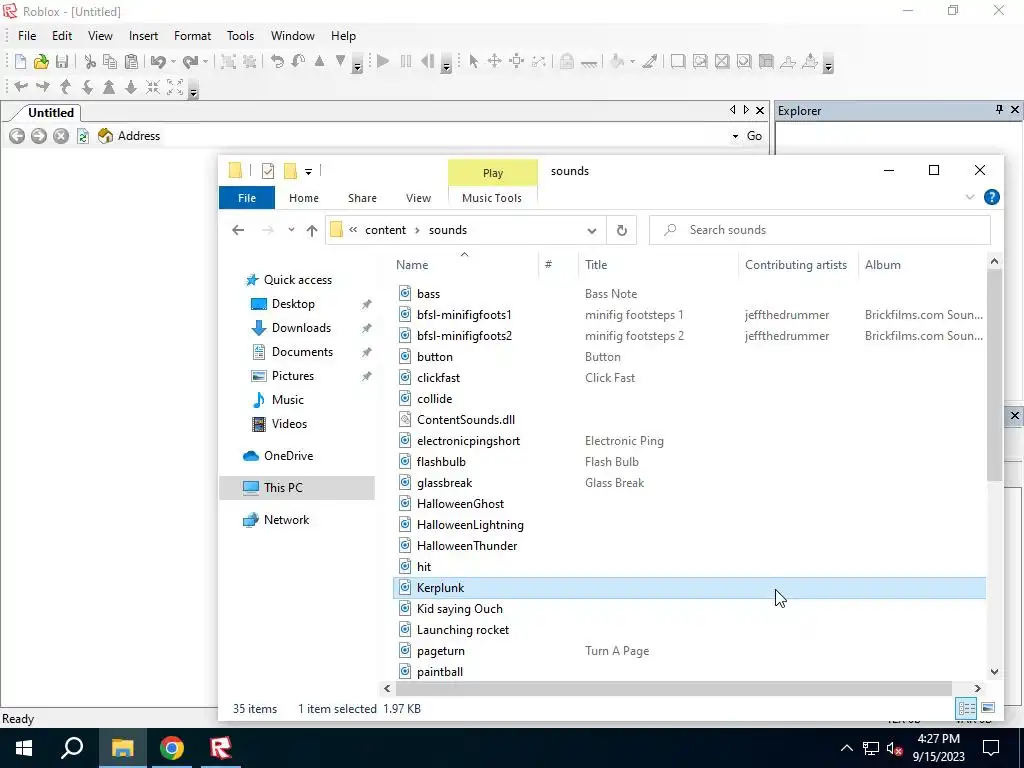Viewport: 1024px width, 768px height.
Task: Expand the File Explorer ribbon chevron
Action: (x=970, y=197)
